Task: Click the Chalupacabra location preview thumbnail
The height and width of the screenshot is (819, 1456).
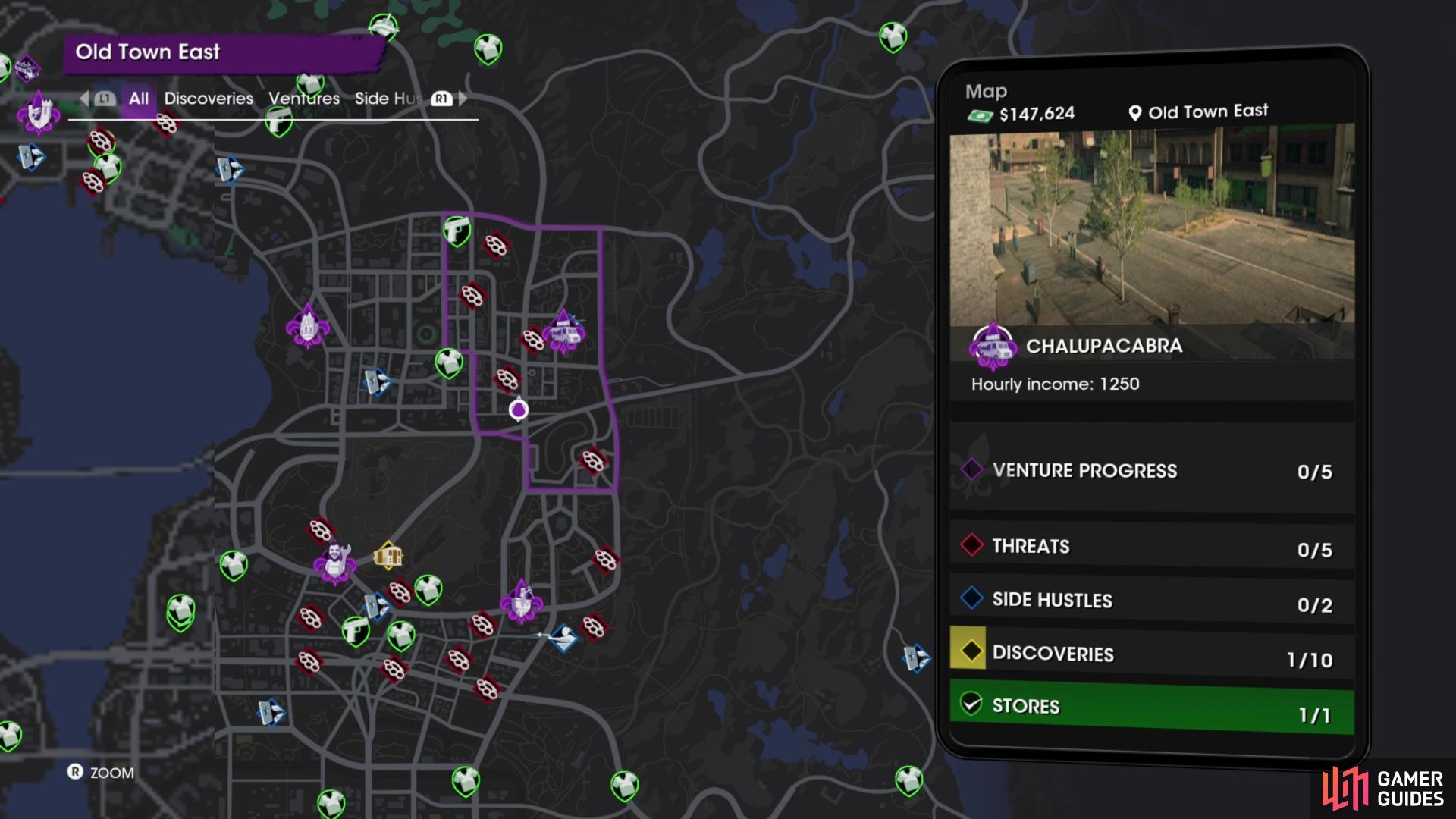Action: pos(1152,227)
